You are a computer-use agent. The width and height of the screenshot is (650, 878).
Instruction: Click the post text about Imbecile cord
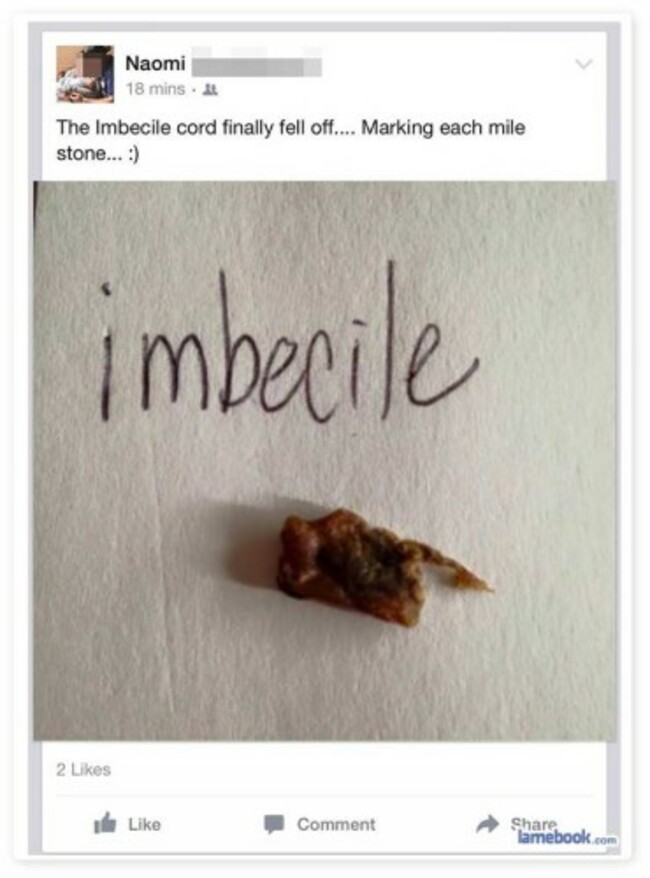click(x=291, y=140)
